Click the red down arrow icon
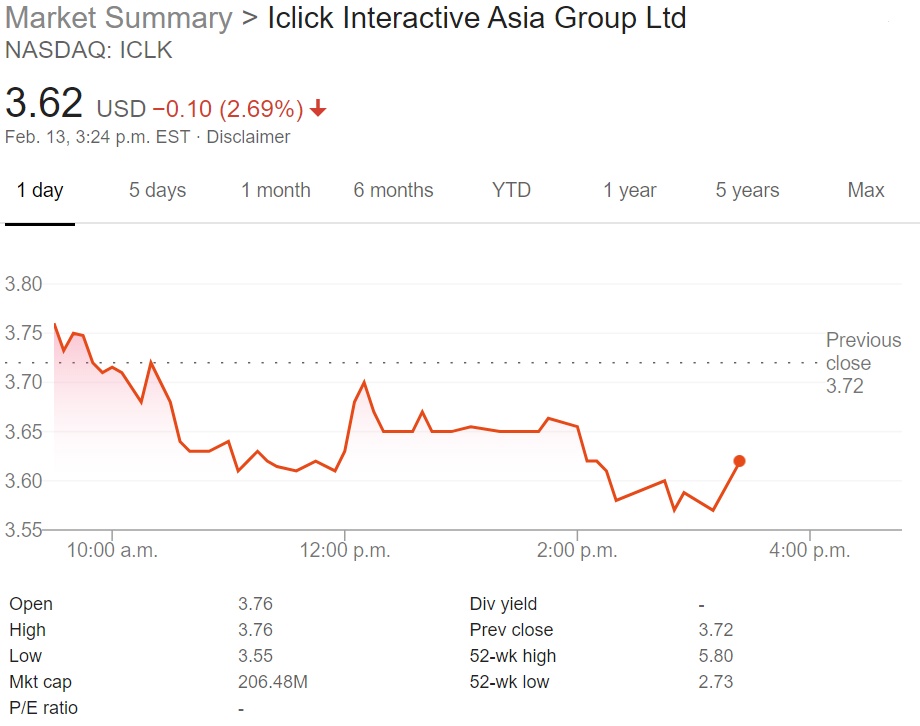The width and height of the screenshot is (920, 726). point(319,108)
